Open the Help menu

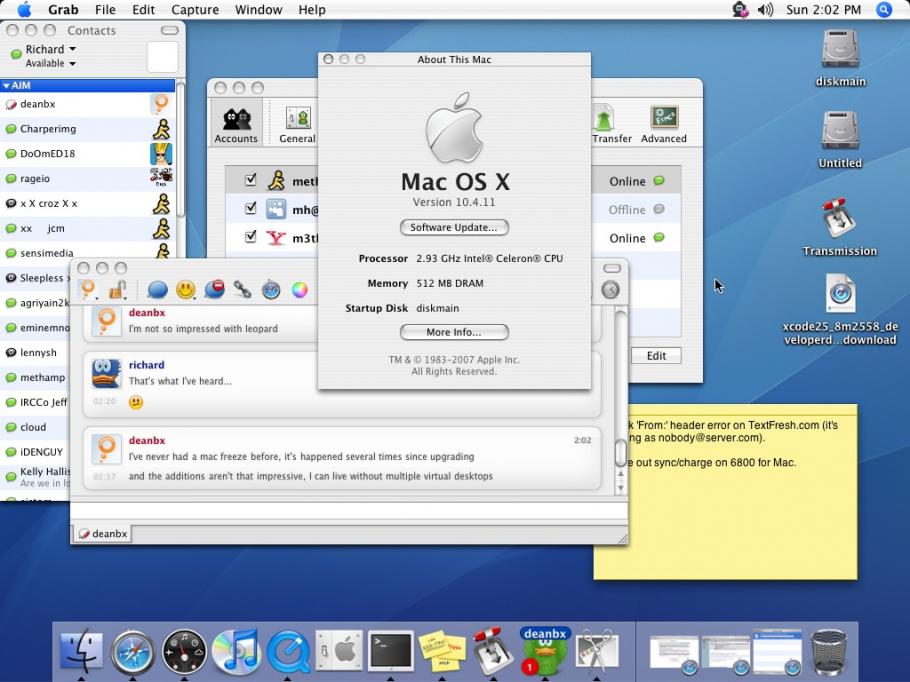(312, 10)
